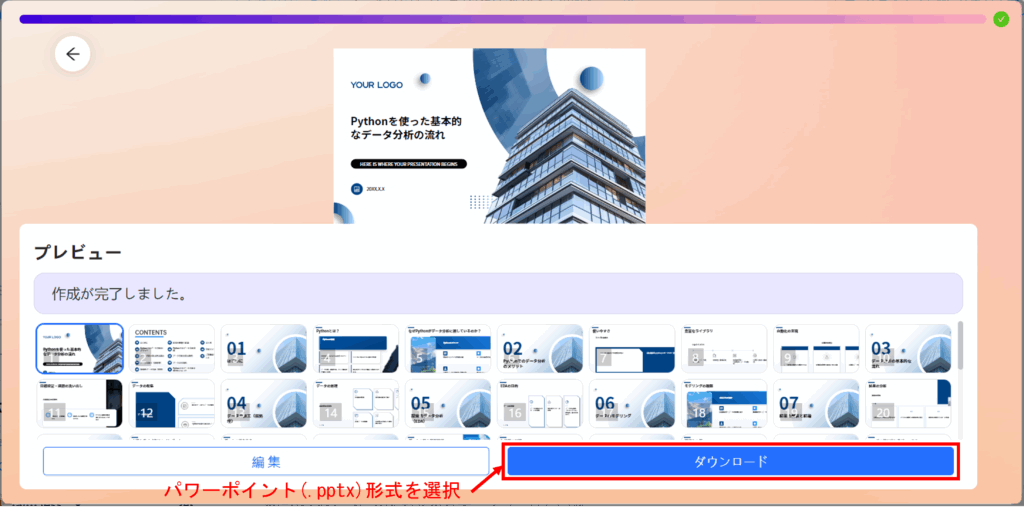The image size is (1024, 512).
Task: Click the green checkmark completion icon
Action: click(x=1000, y=19)
